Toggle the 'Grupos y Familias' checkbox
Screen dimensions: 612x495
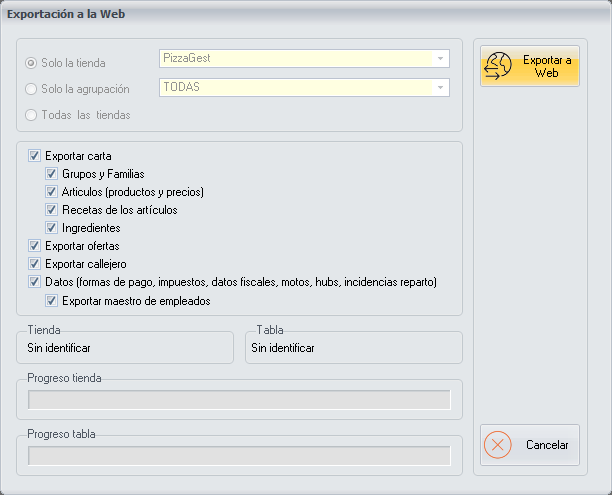52,174
